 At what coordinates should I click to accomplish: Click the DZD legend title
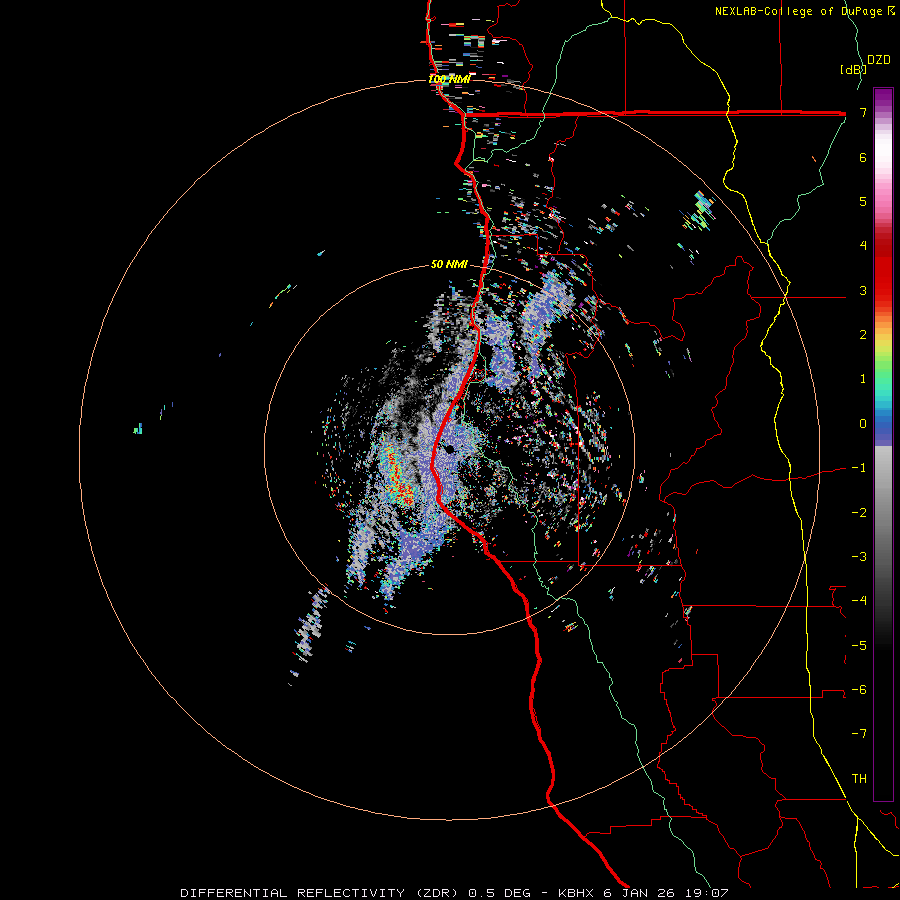point(879,60)
